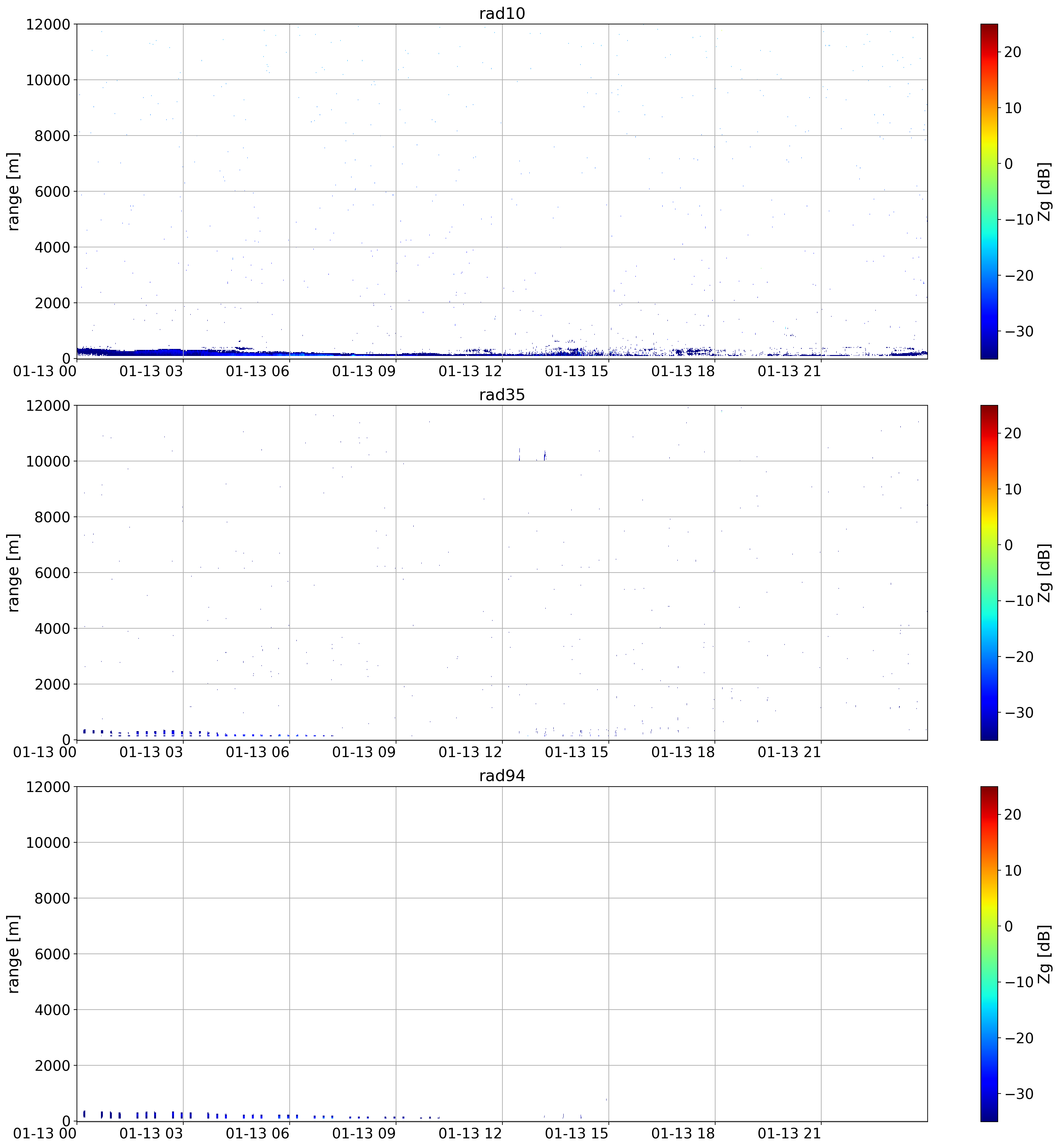Screen dimensions: 1059x1148
Task: Click the rad35 plot title
Action: 502,395
